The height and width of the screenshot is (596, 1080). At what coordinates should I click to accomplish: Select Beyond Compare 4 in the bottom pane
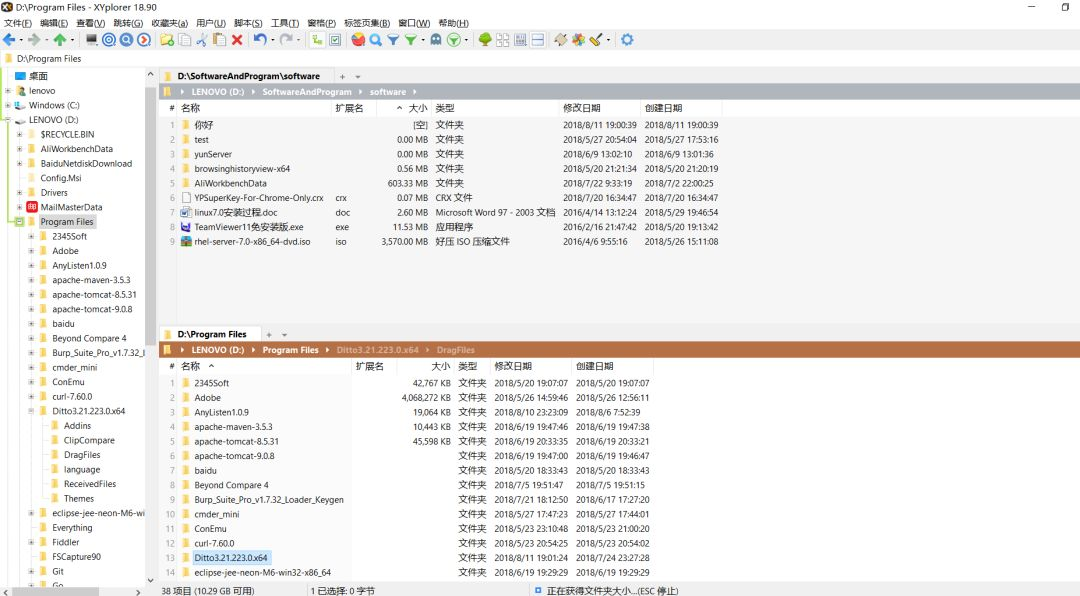[x=231, y=485]
